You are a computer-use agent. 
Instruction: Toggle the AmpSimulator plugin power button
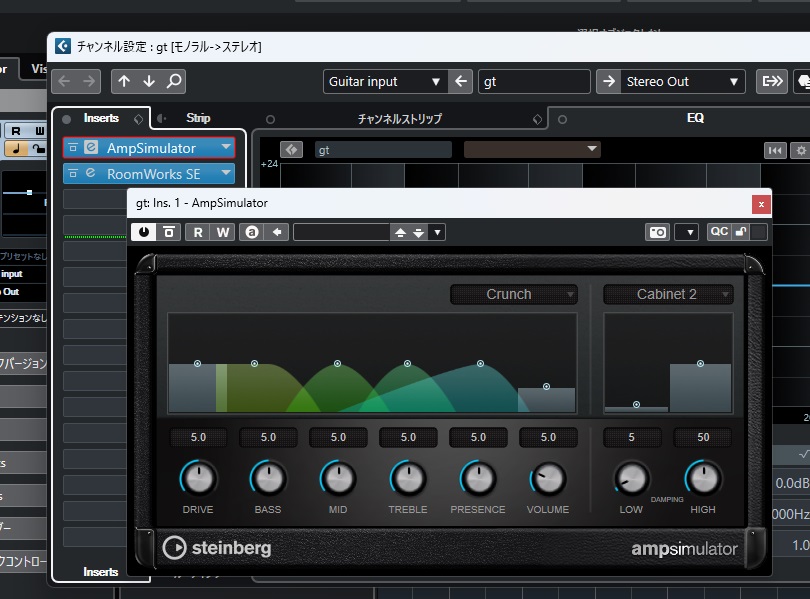click(144, 232)
